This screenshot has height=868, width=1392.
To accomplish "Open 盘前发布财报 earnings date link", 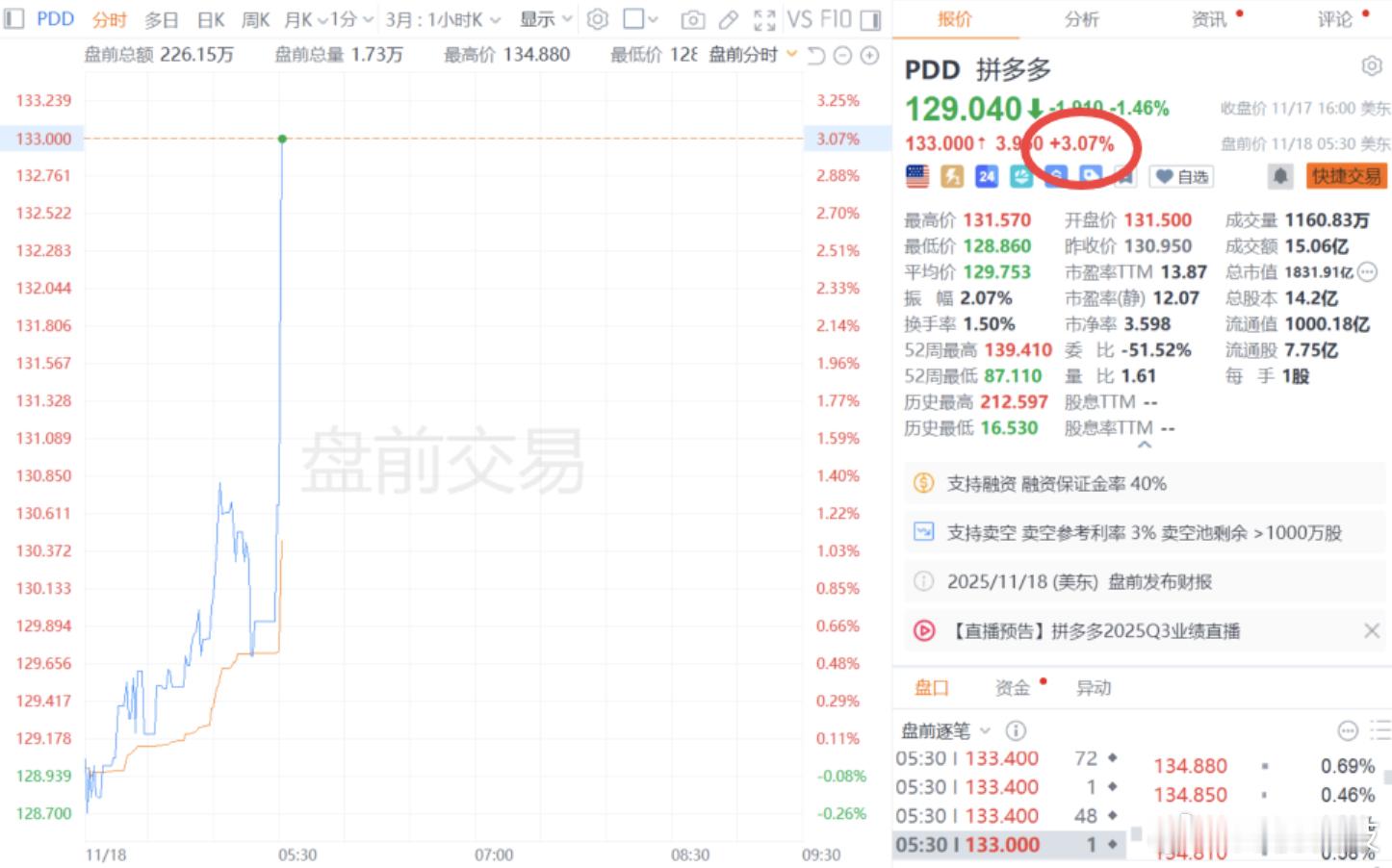I will [1079, 581].
